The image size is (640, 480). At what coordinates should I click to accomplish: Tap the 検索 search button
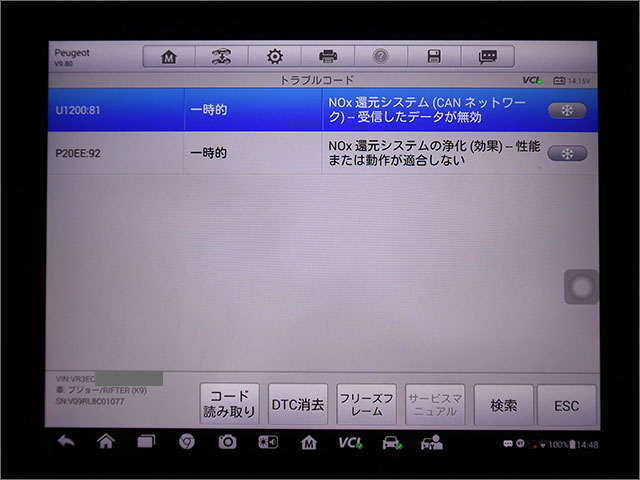coord(504,405)
